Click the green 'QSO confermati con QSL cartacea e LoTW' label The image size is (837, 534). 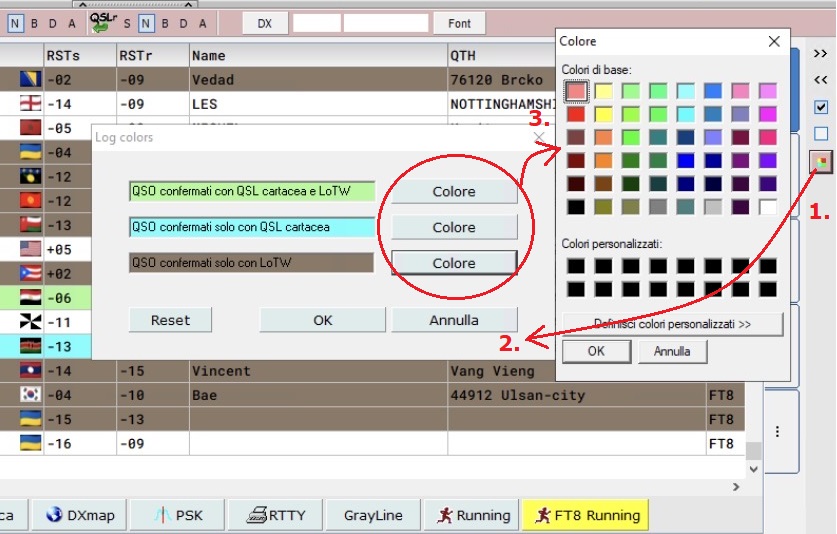[252, 191]
